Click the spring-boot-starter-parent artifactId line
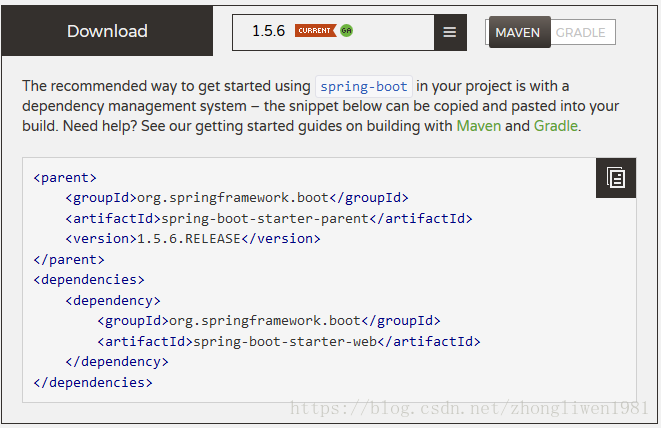The width and height of the screenshot is (661, 428). click(x=269, y=218)
